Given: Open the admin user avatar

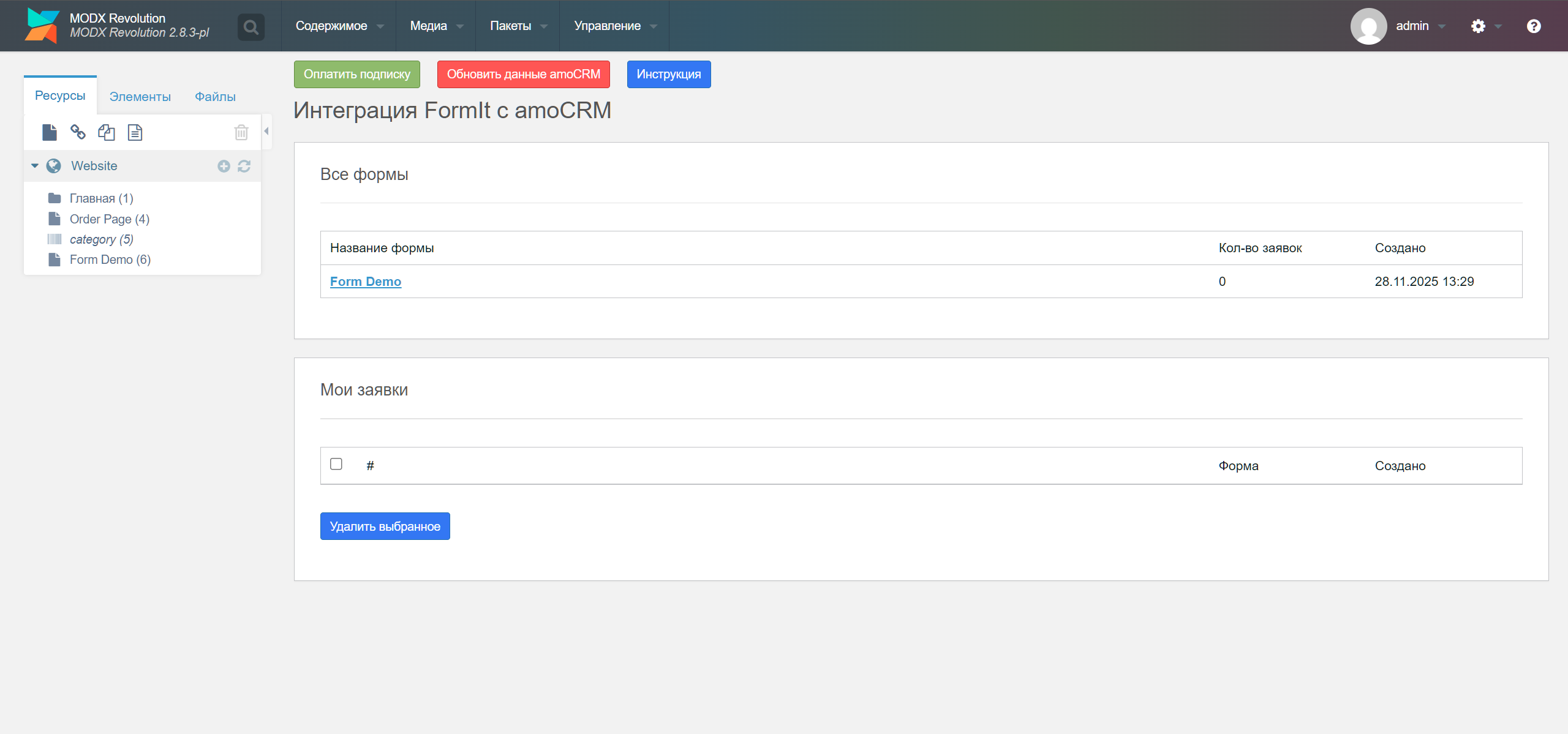Looking at the screenshot, I should 1368,26.
